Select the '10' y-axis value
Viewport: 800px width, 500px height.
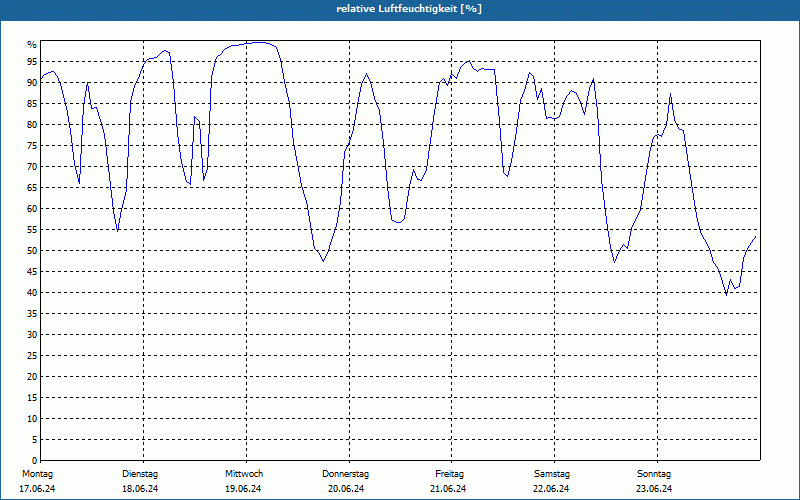pyautogui.click(x=32, y=418)
